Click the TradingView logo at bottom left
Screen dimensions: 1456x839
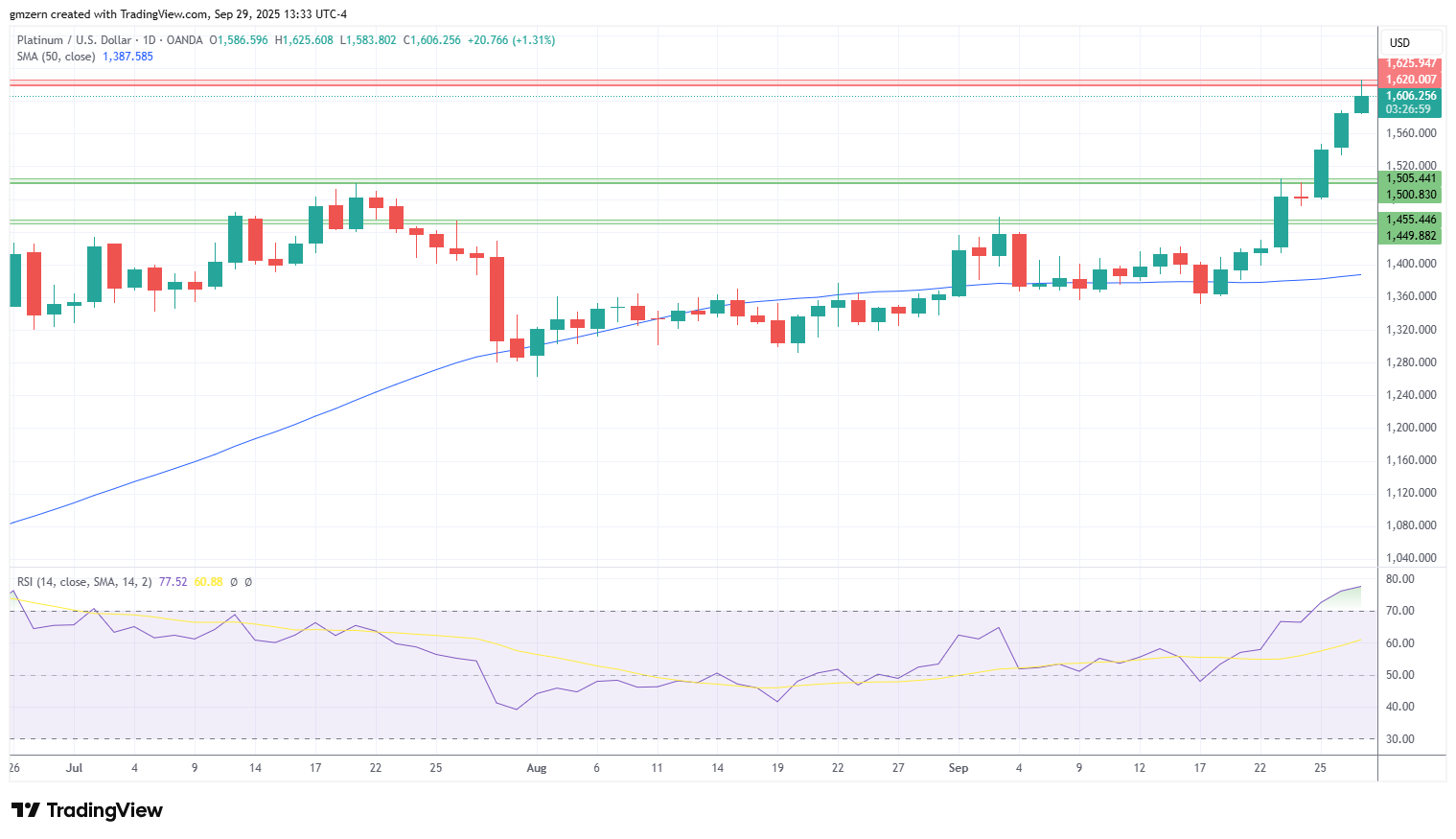click(x=87, y=810)
